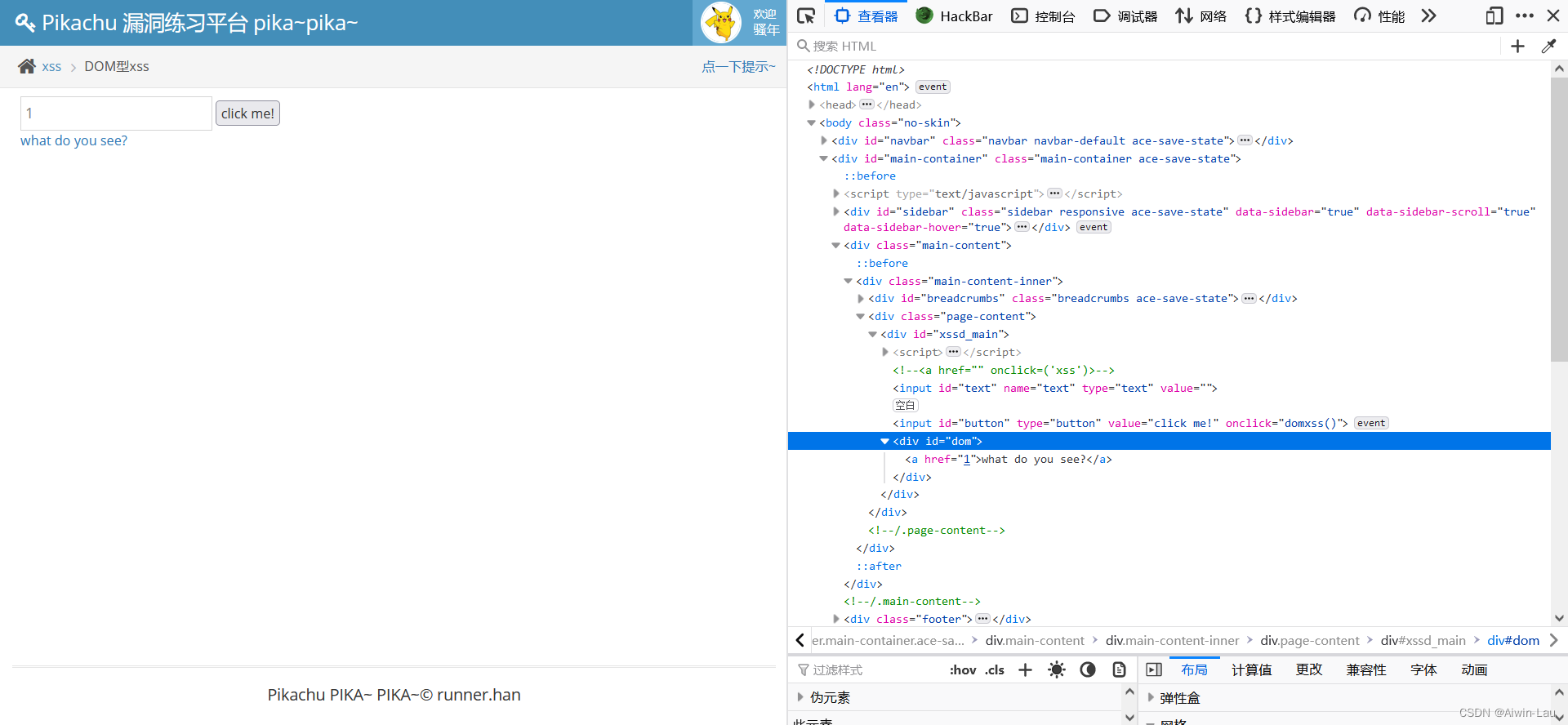Screen dimensions: 1568x725
Task: Click event badge on button input
Action: pyautogui.click(x=1371, y=423)
